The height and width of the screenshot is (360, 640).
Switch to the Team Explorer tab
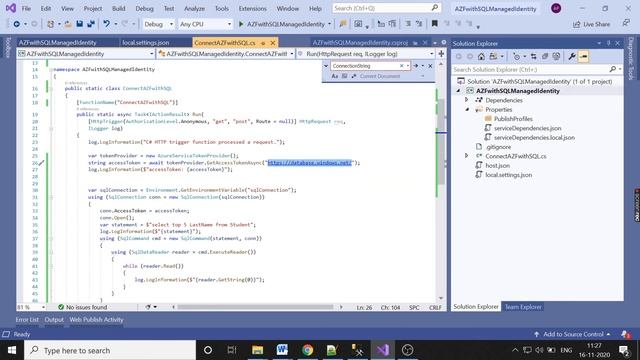click(x=523, y=307)
